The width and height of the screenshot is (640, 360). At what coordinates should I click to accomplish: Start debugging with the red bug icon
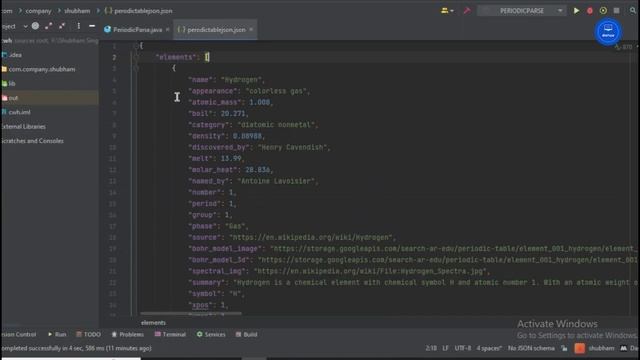pyautogui.click(x=590, y=11)
